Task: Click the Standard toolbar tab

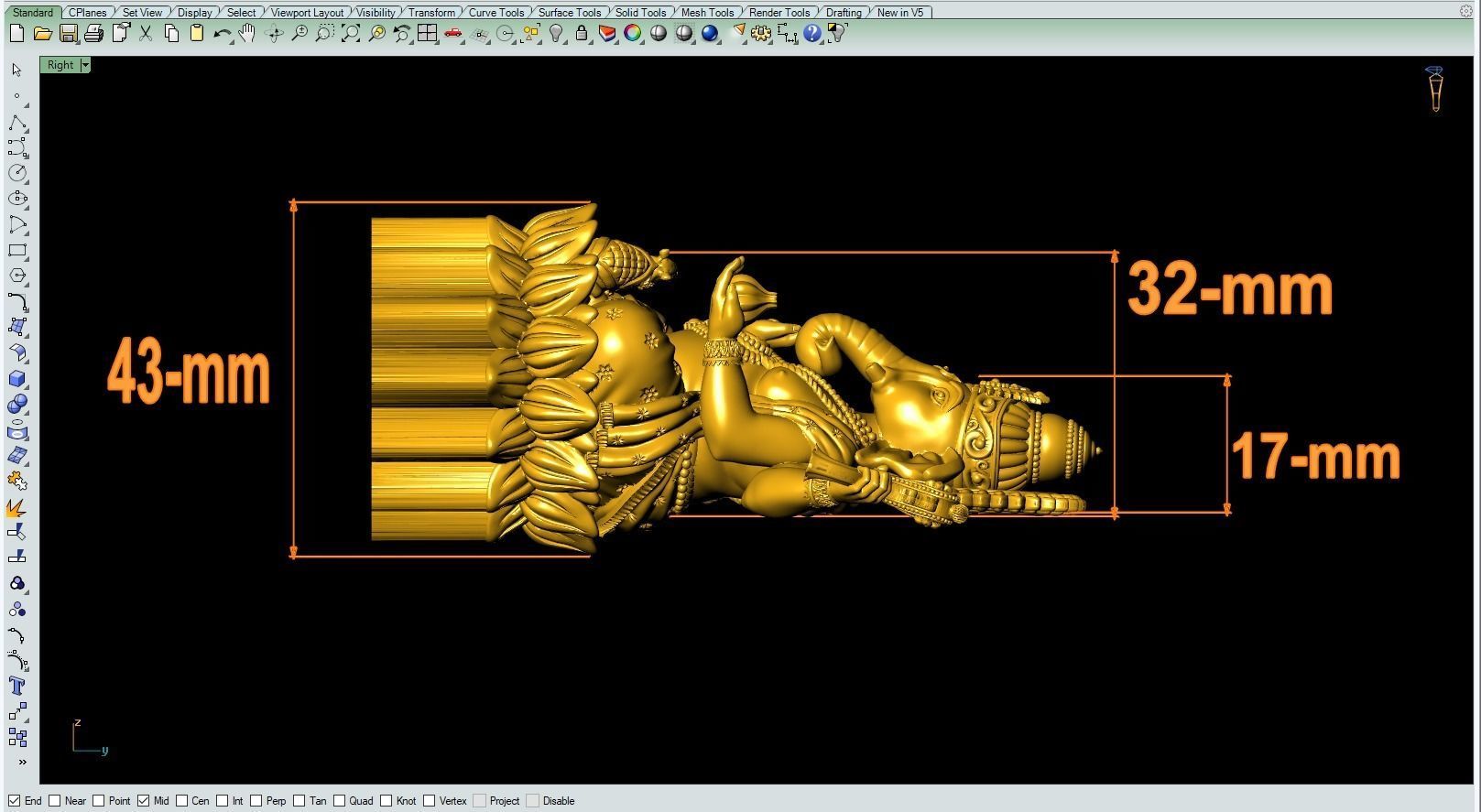Action: (33, 13)
